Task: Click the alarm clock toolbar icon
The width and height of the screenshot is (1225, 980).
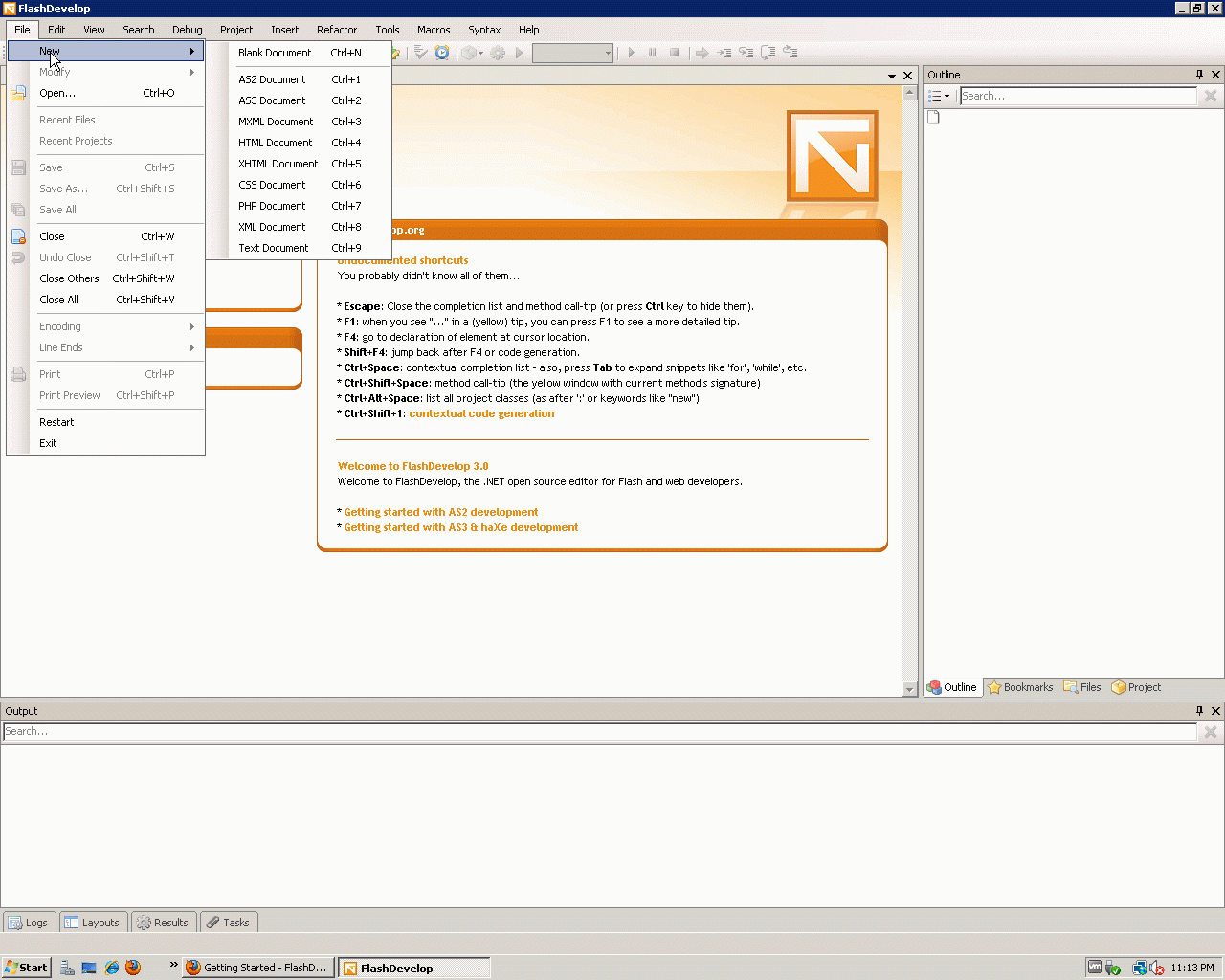Action: tap(442, 53)
